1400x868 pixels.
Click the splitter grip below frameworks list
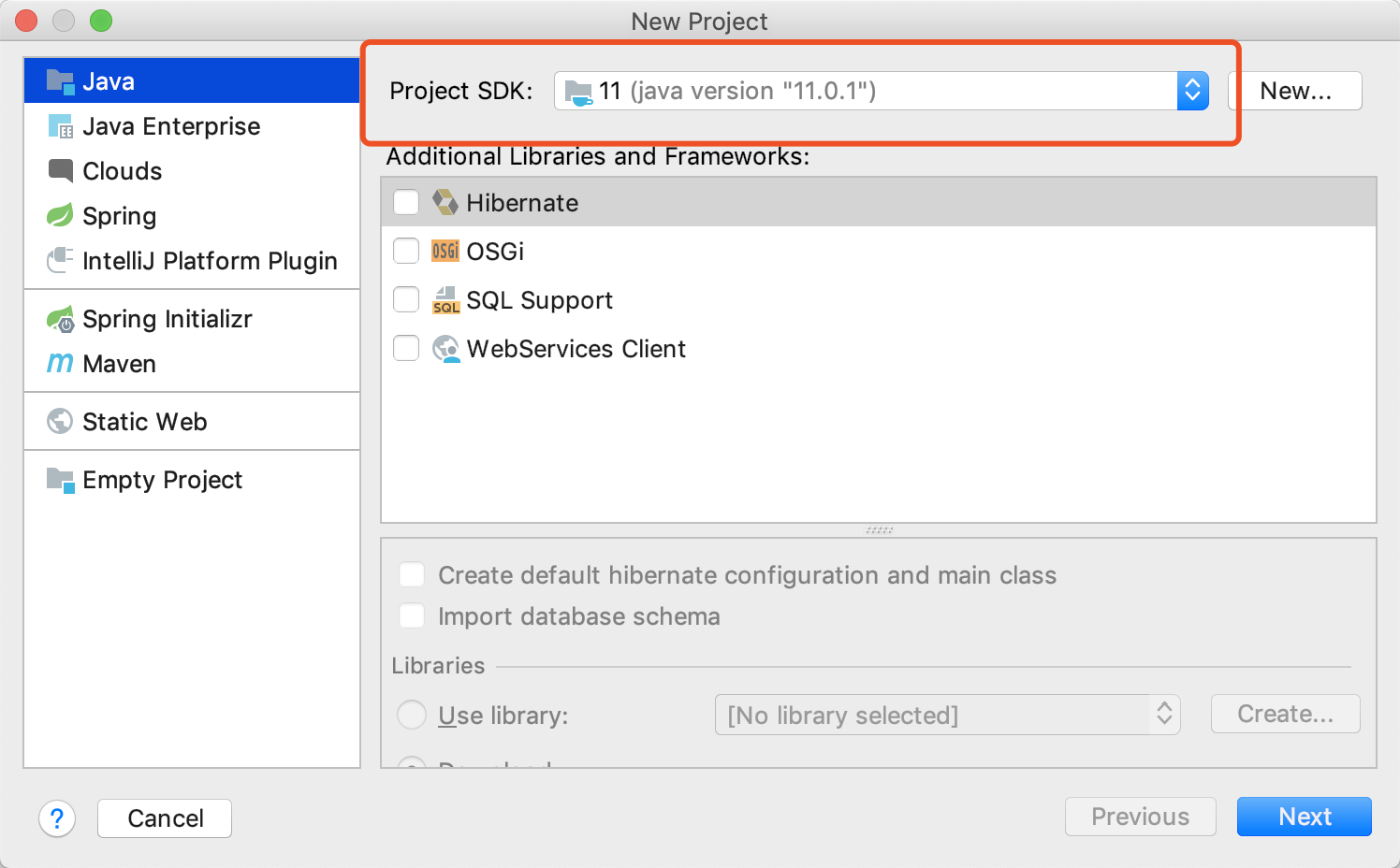click(x=879, y=530)
